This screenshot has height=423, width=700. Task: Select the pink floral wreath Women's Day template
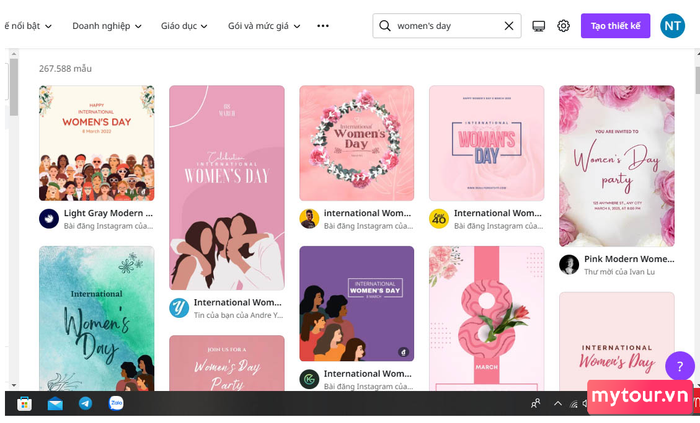[x=357, y=143]
